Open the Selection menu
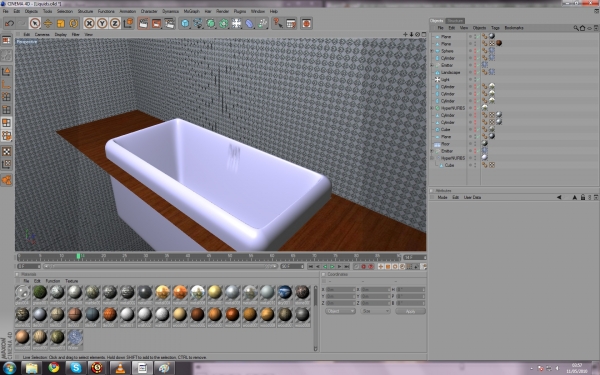The width and height of the screenshot is (600, 375). tap(65, 11)
